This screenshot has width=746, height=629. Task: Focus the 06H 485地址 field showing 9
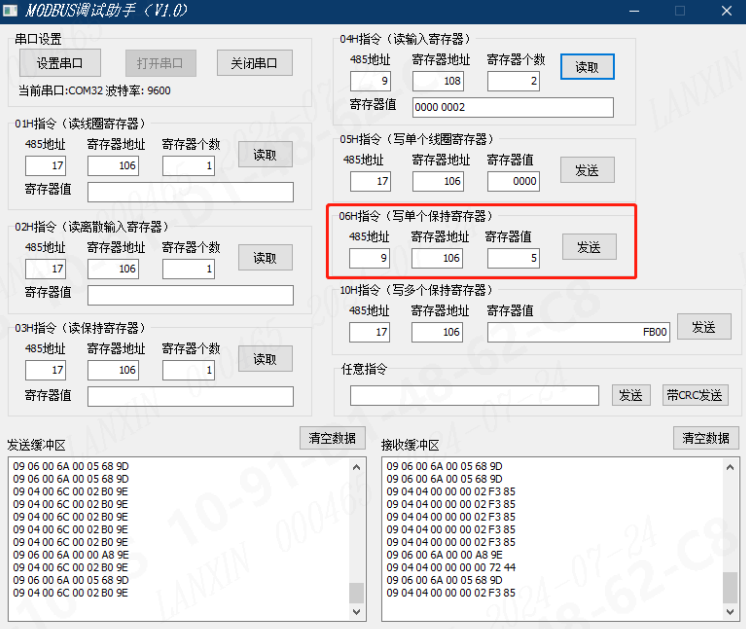pos(370,258)
